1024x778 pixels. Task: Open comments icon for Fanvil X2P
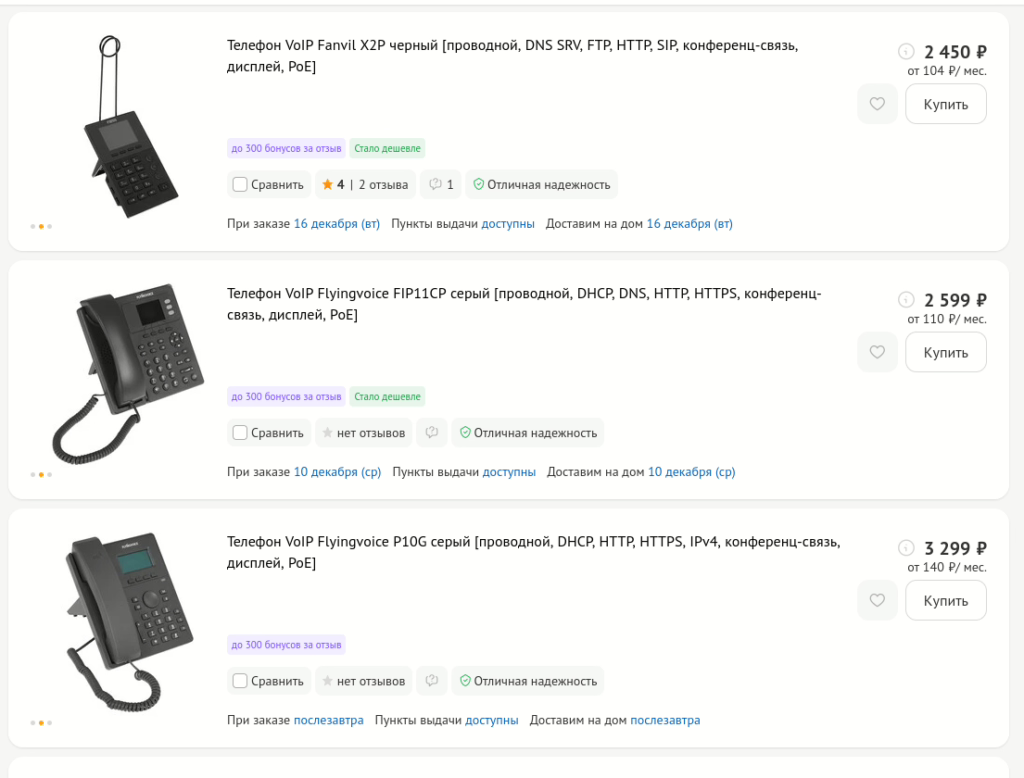(441, 184)
